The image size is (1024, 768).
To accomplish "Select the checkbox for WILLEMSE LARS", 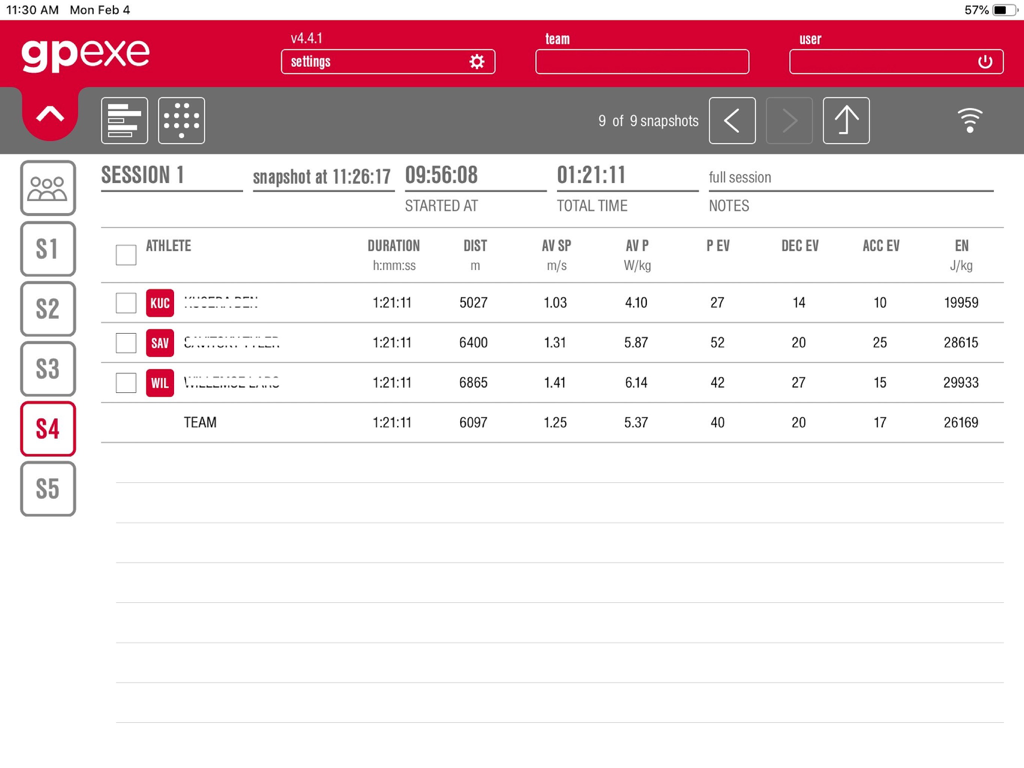I will click(125, 383).
